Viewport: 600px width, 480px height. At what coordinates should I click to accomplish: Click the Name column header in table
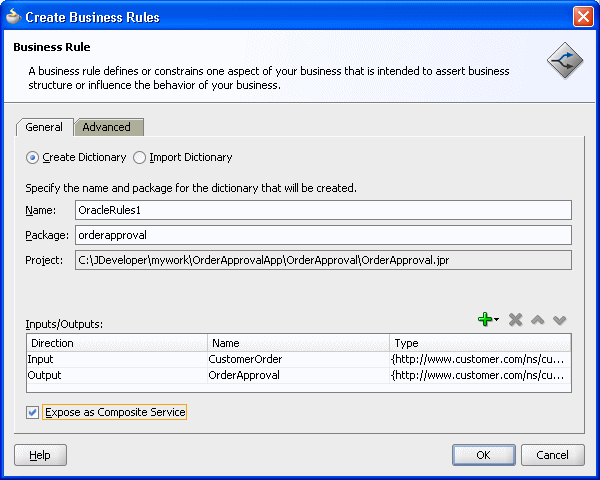298,343
